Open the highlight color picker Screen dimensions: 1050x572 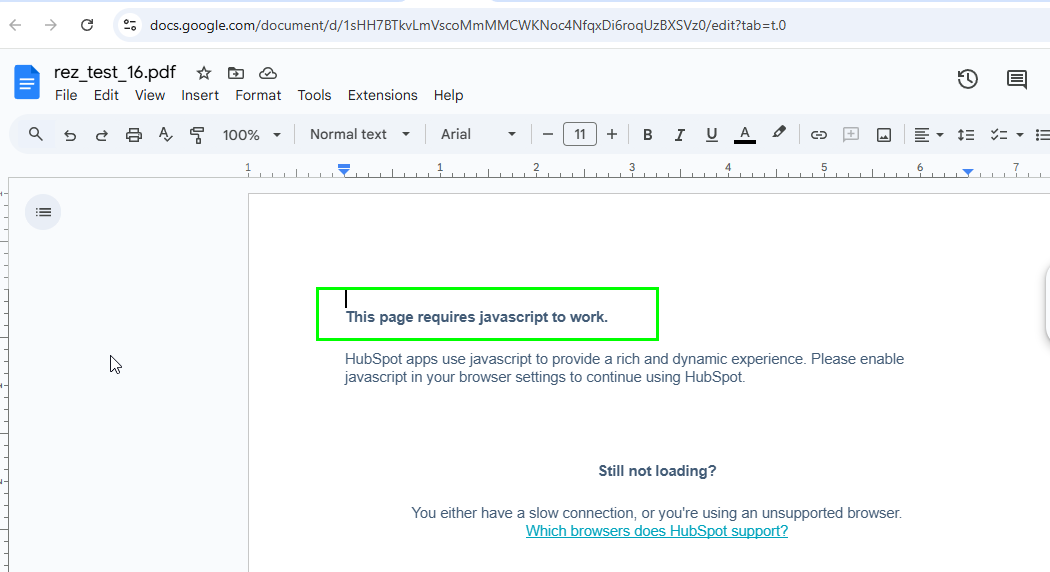[x=778, y=133]
